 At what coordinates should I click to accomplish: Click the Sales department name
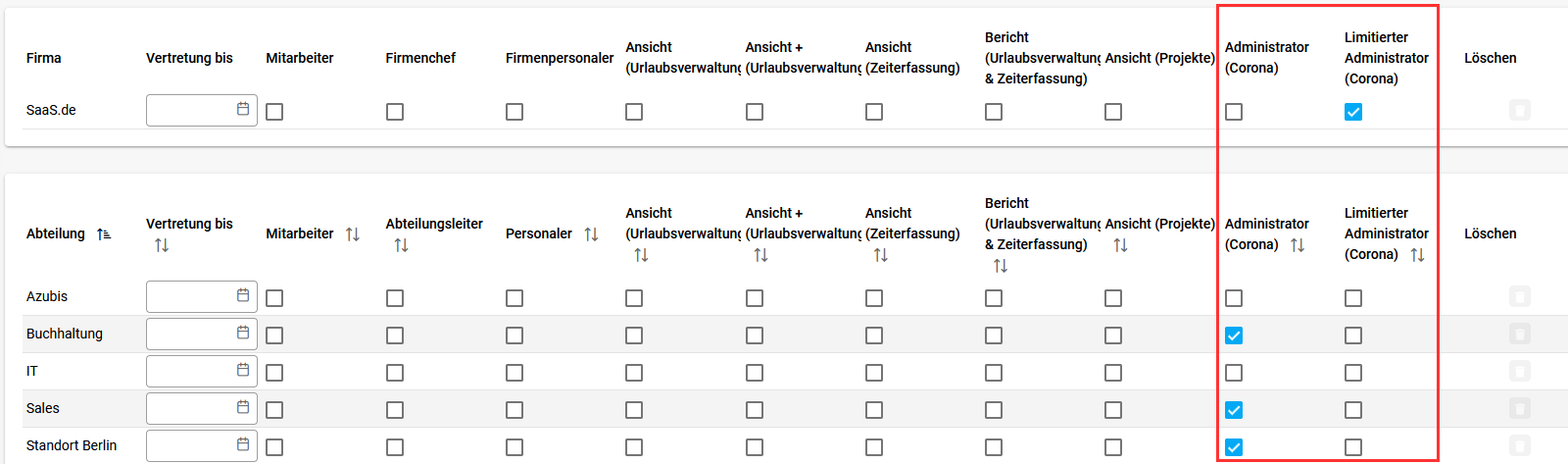43,408
